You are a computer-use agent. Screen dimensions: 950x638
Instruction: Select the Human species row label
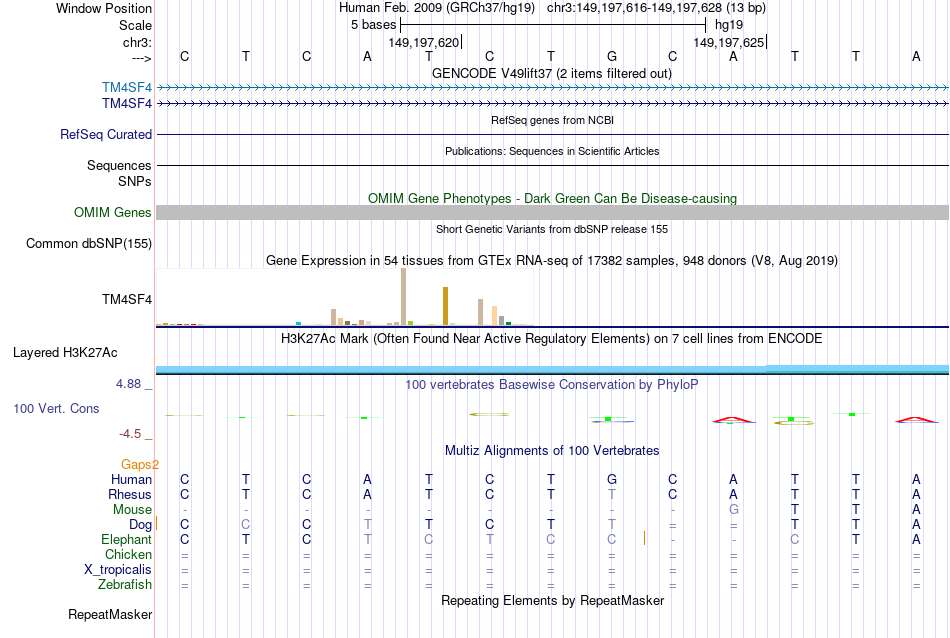pyautogui.click(x=131, y=479)
